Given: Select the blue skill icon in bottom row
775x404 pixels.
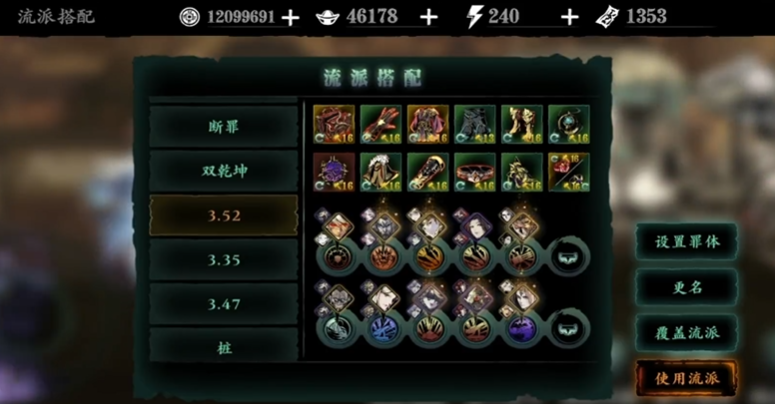Looking at the screenshot, I should pos(382,329).
